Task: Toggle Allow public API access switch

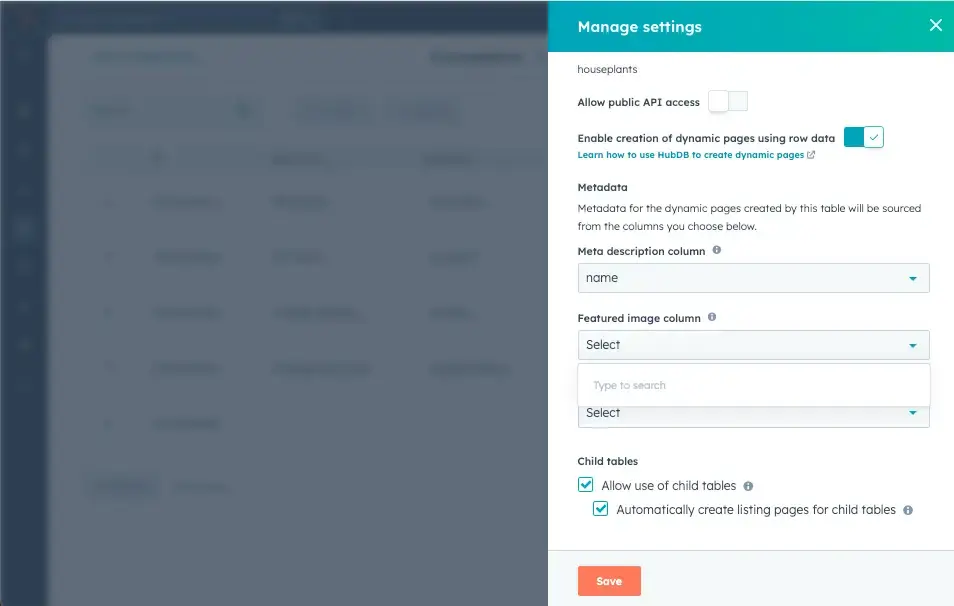Action: (x=728, y=102)
